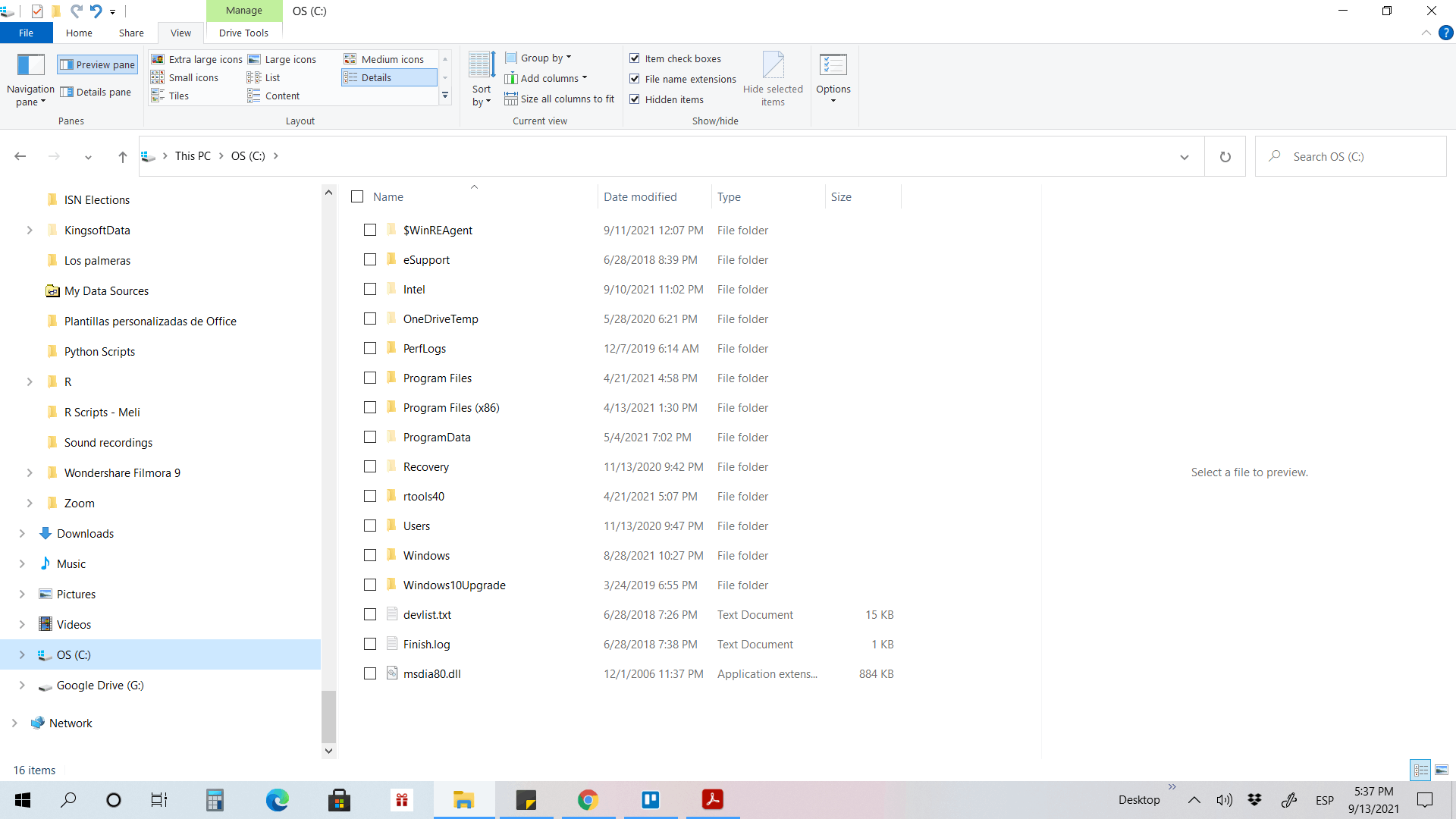Launch Google Chrome from the taskbar
1456x819 pixels.
(x=588, y=799)
